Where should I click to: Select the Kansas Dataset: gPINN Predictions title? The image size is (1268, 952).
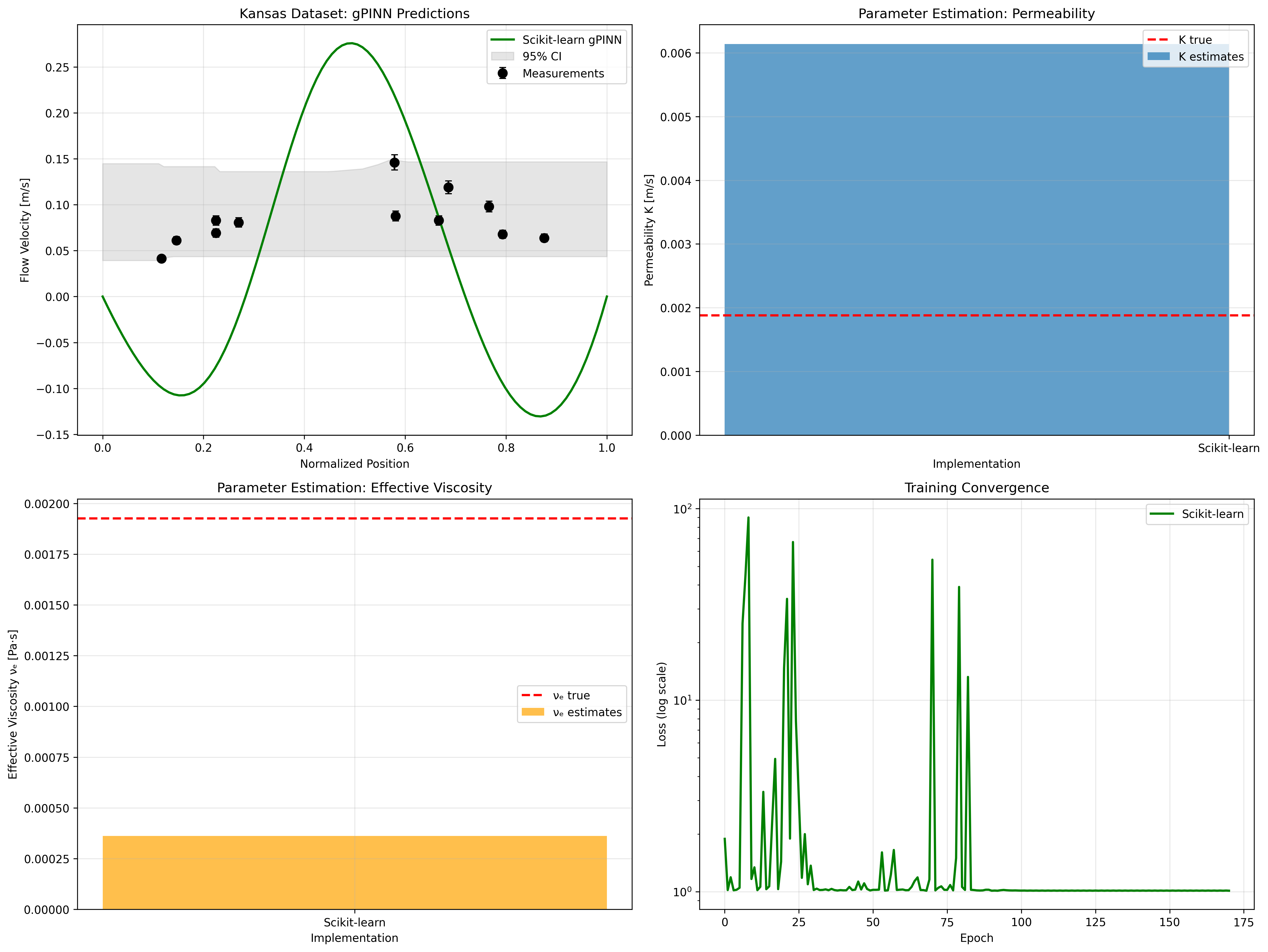(x=354, y=13)
